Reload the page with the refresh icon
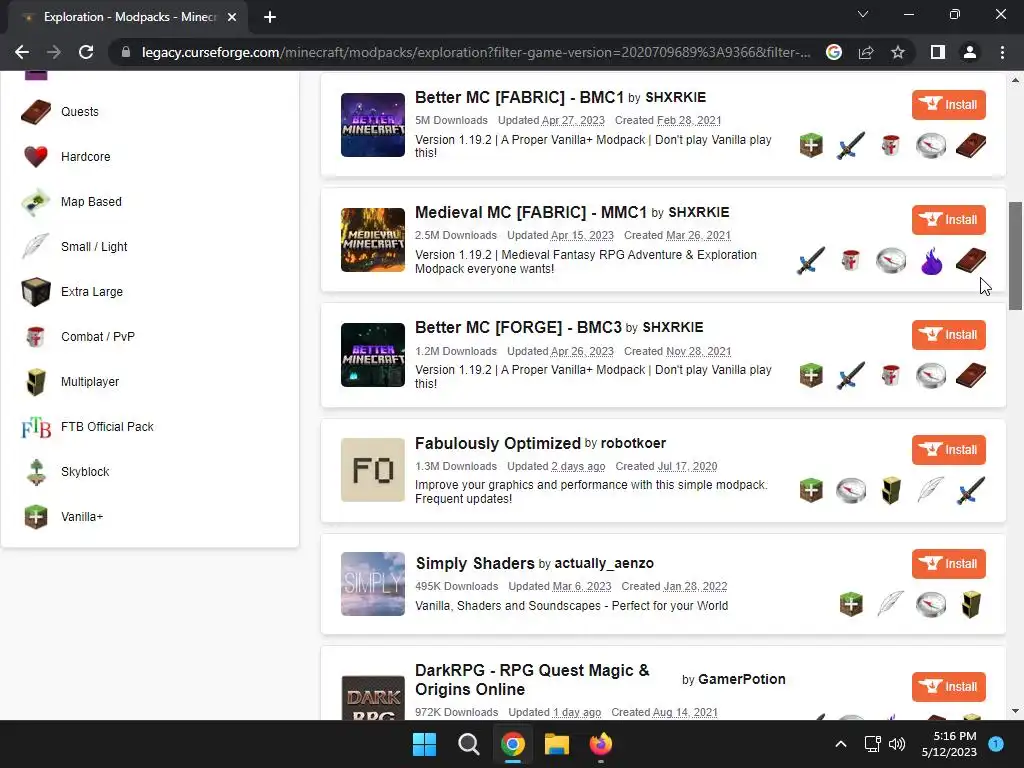 [86, 52]
